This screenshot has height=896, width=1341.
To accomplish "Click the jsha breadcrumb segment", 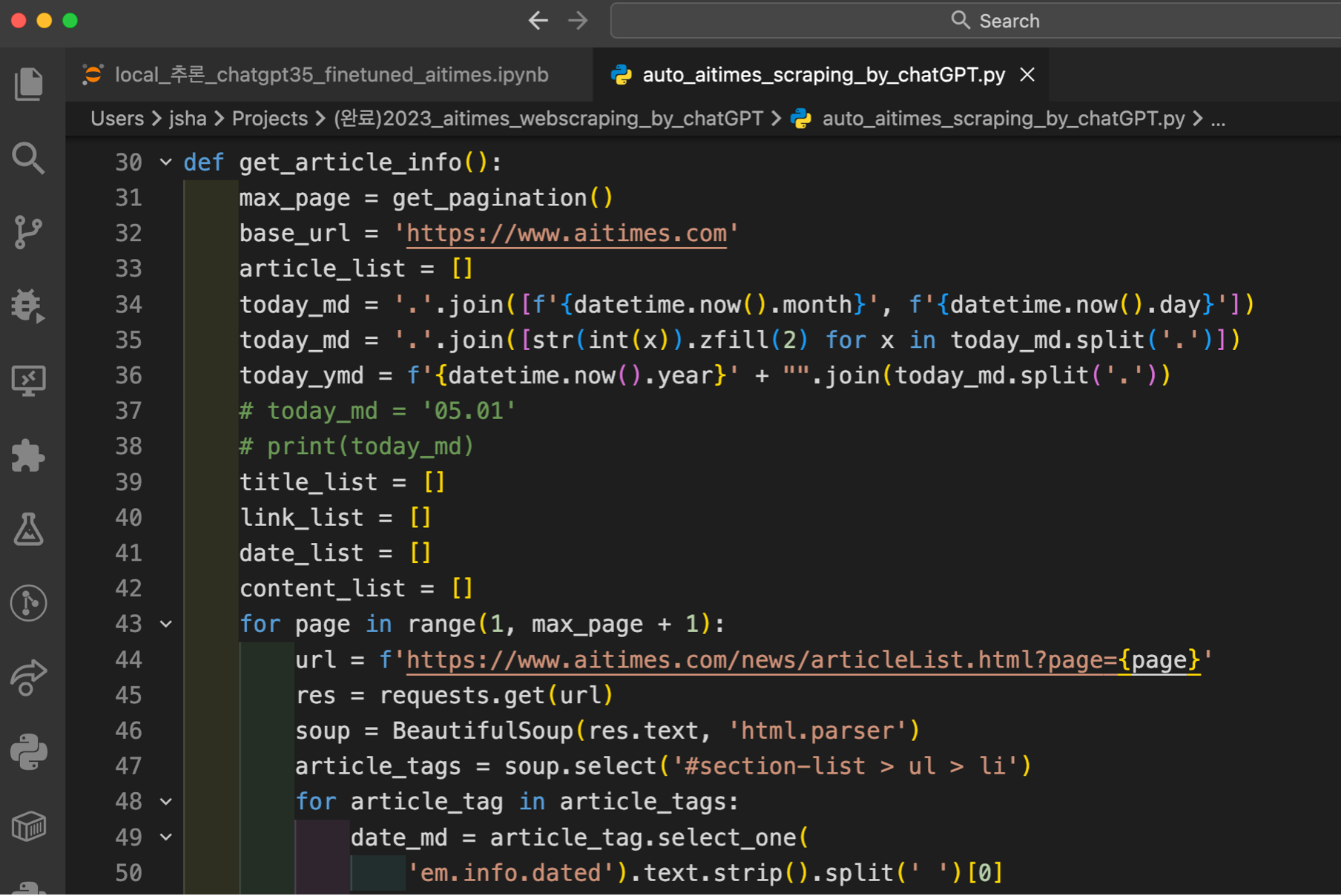I will click(x=188, y=119).
